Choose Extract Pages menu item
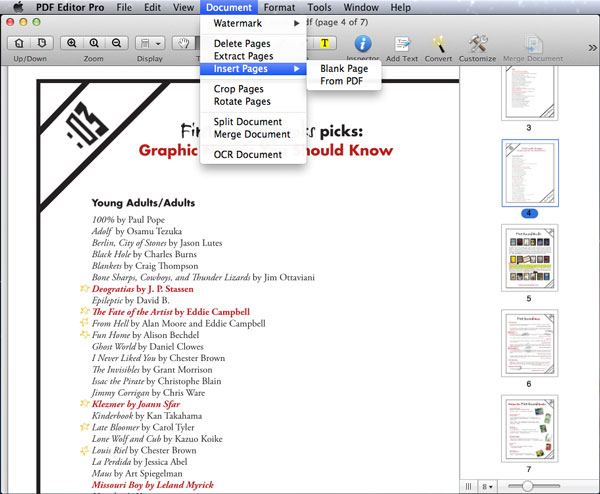The image size is (600, 494). pyautogui.click(x=253, y=56)
